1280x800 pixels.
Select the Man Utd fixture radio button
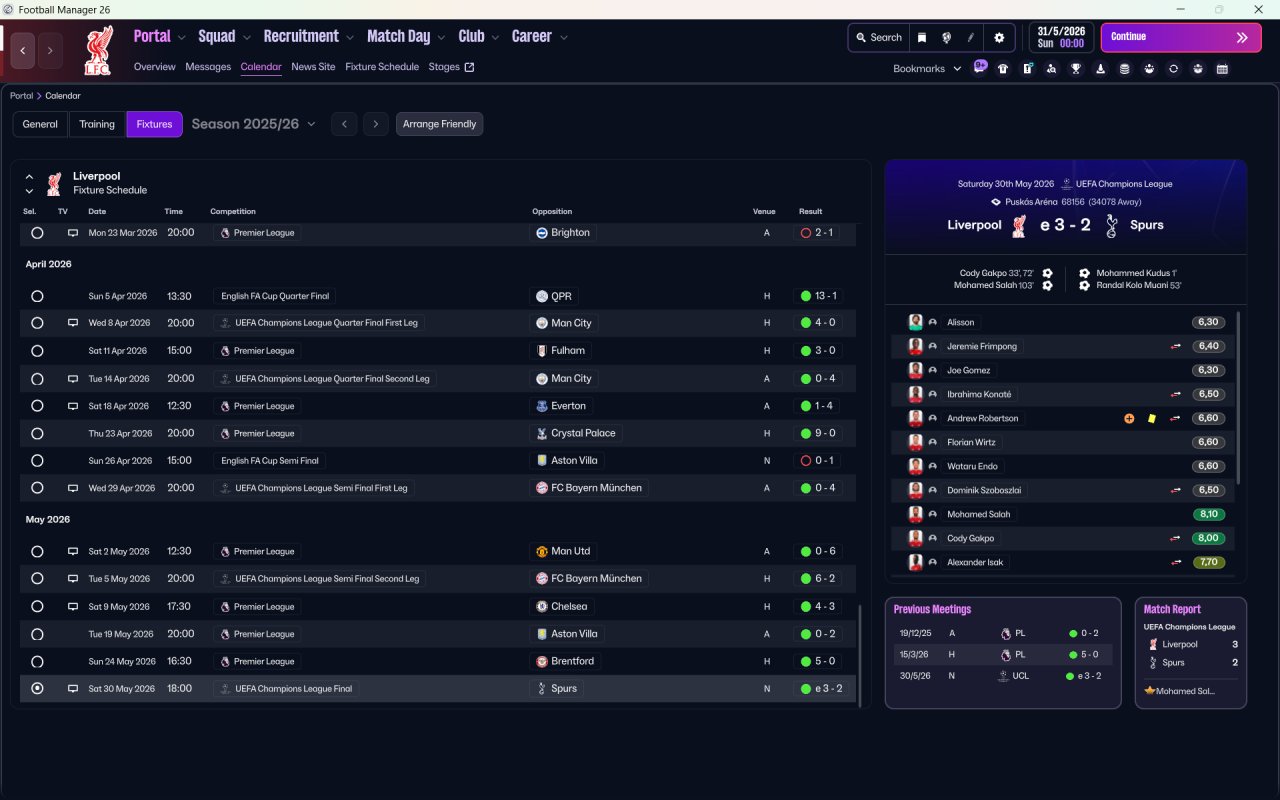[37, 551]
